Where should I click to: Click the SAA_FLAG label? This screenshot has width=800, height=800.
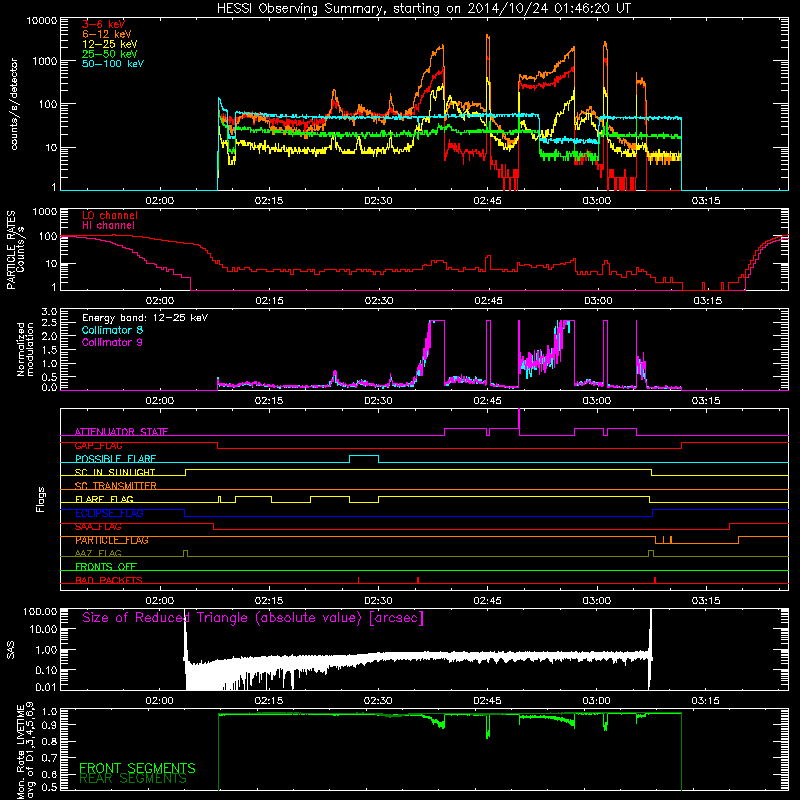98,527
